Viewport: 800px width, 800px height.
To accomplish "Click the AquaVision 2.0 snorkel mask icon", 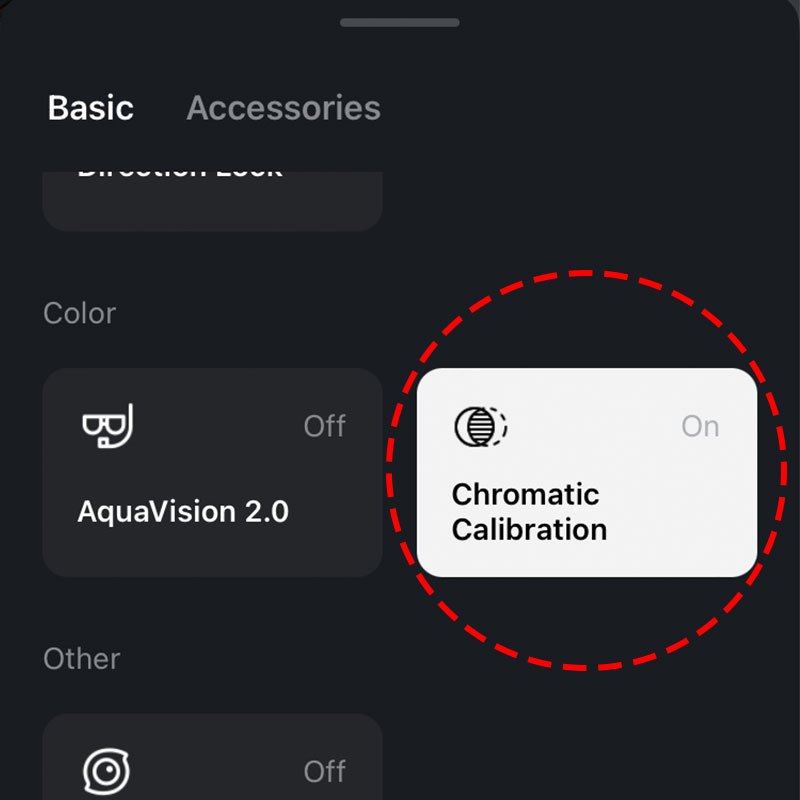I will 106,427.
